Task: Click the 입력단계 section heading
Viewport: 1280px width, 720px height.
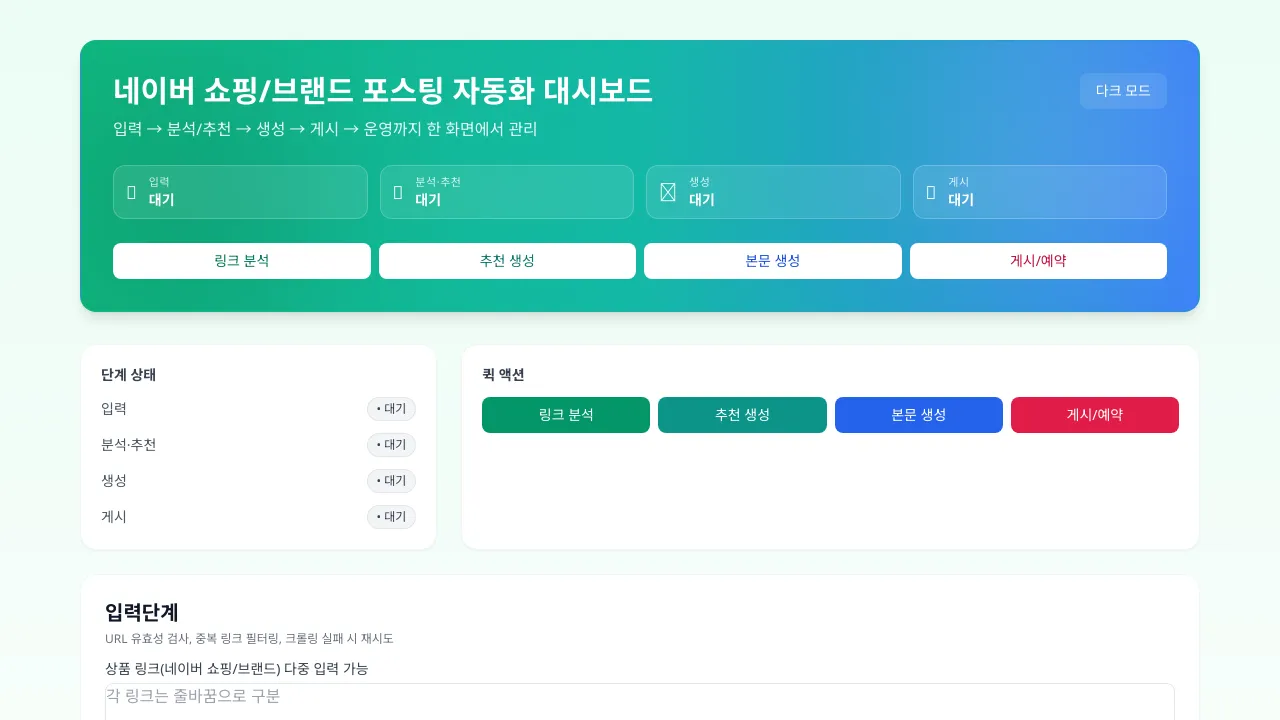Action: pos(141,613)
